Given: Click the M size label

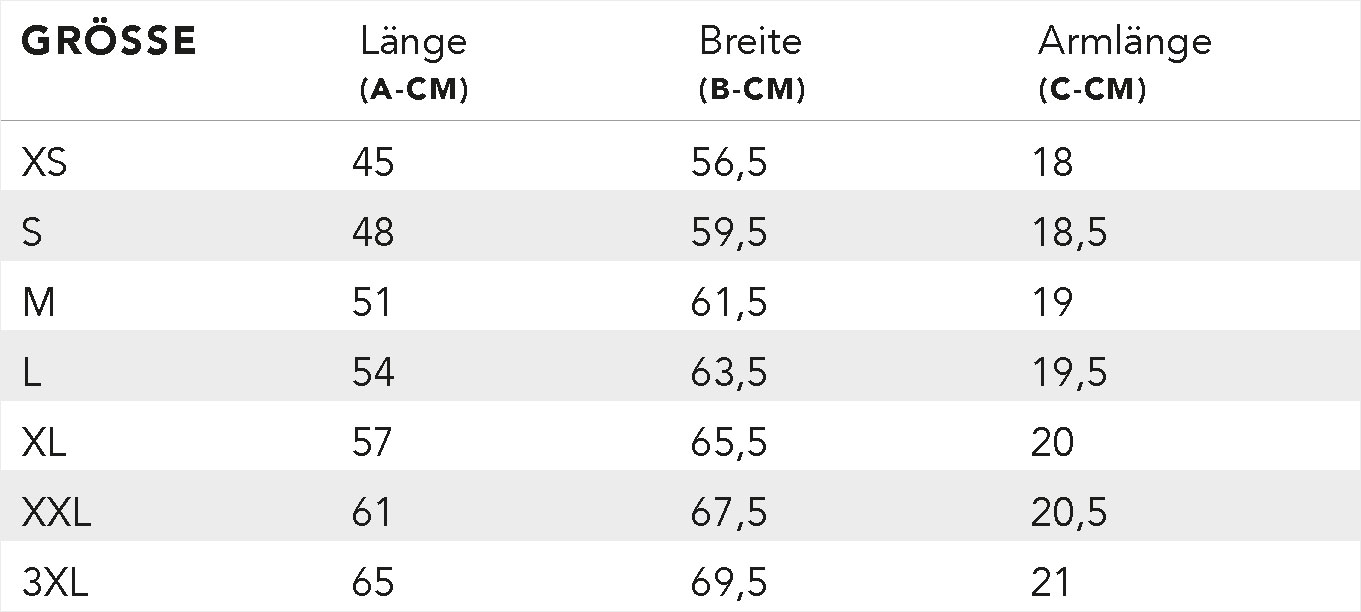Looking at the screenshot, I should [x=38, y=302].
